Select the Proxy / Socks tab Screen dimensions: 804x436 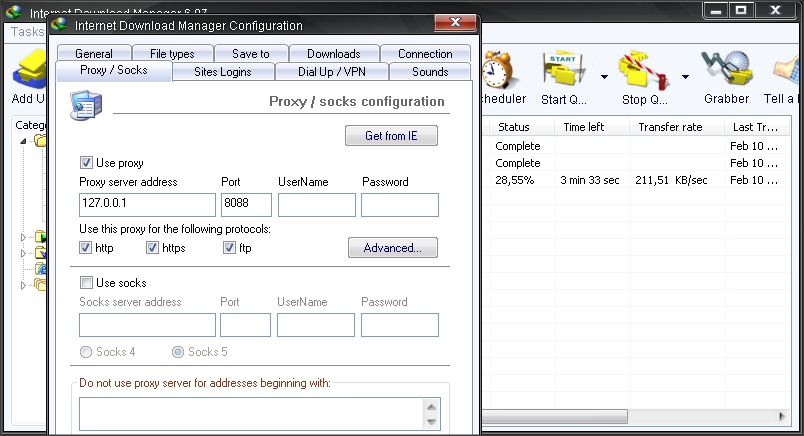pyautogui.click(x=114, y=70)
